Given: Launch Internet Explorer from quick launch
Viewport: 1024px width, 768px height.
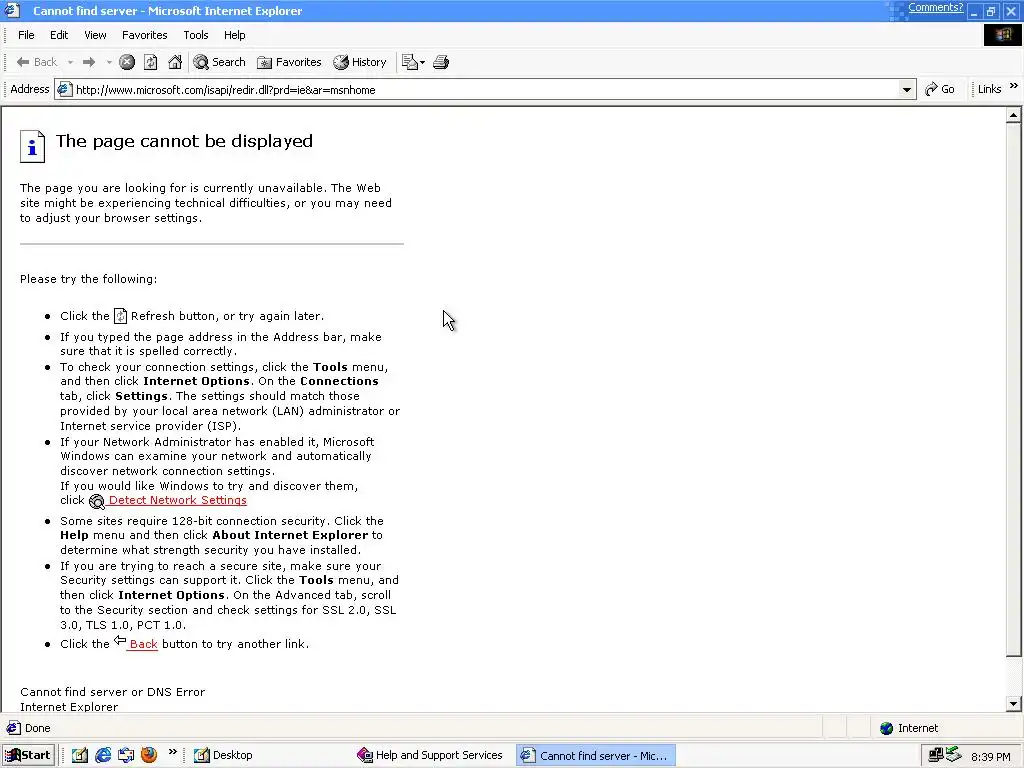Looking at the screenshot, I should coord(103,756).
